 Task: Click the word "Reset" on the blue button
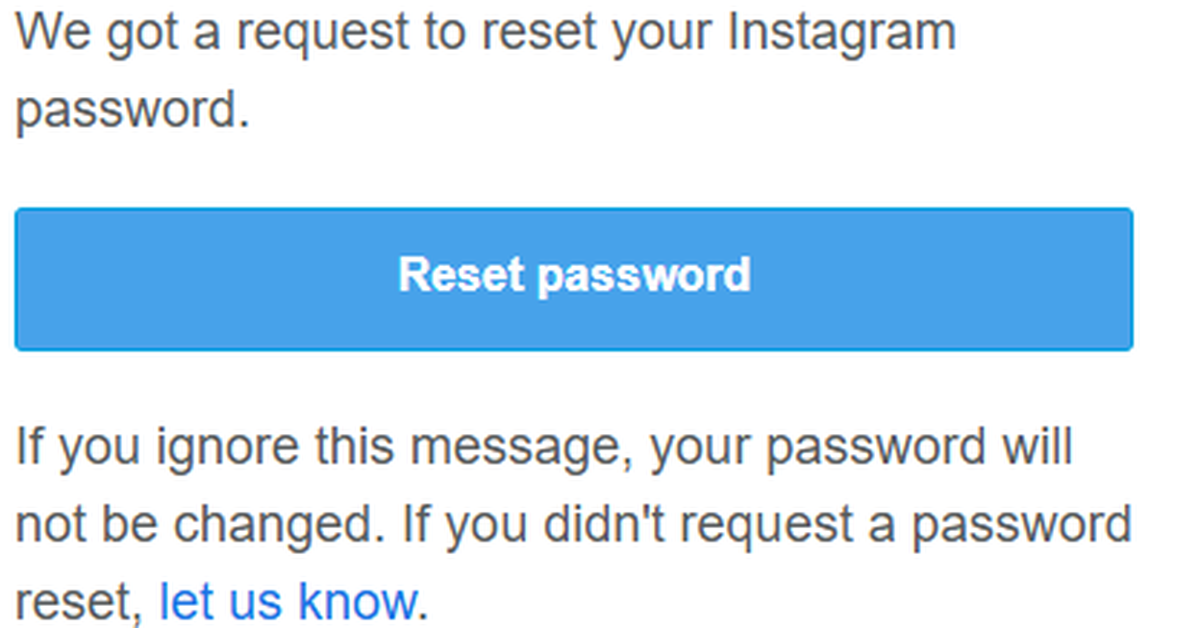(x=460, y=275)
